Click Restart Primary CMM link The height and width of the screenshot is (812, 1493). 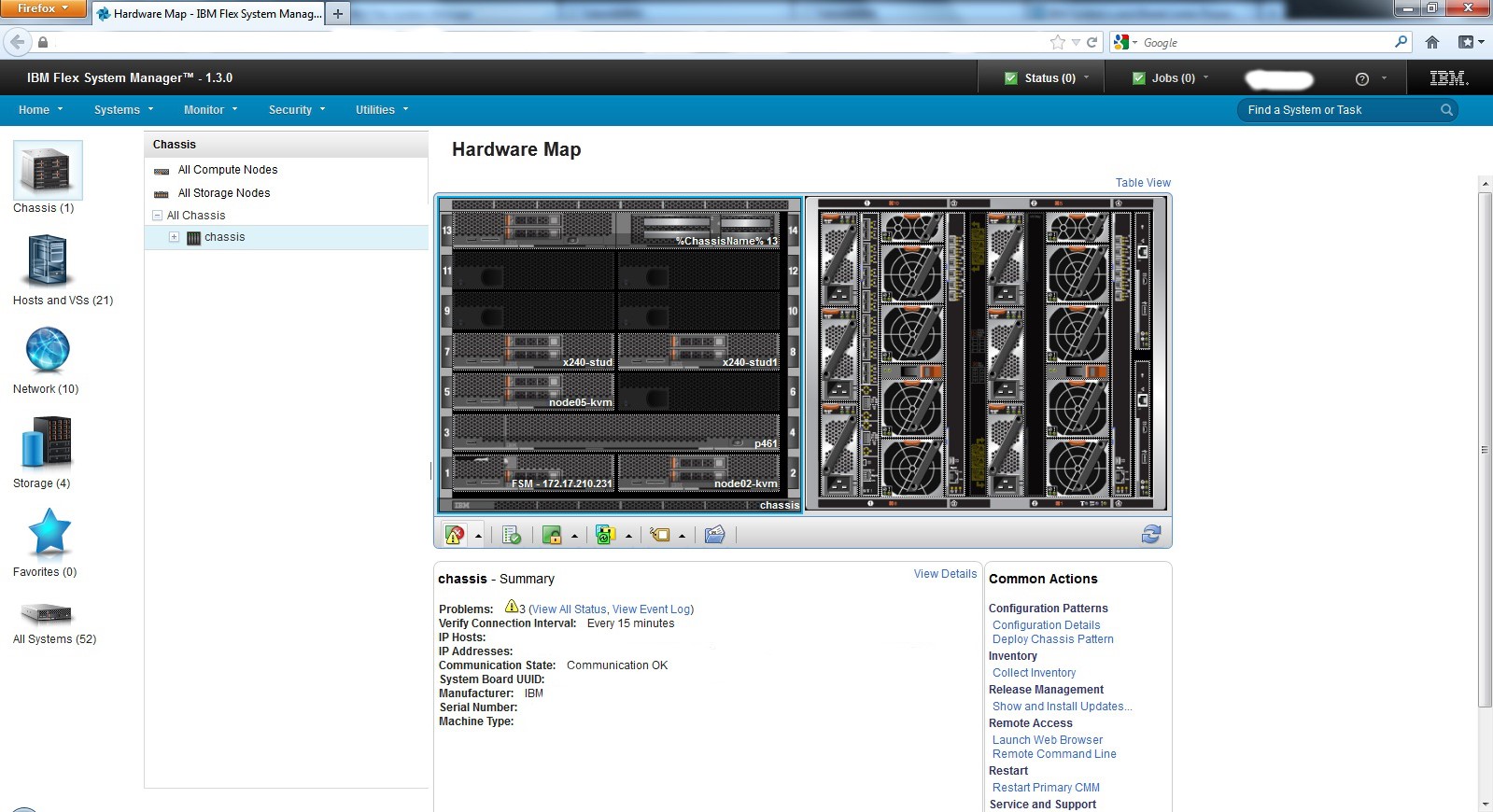click(x=1046, y=788)
